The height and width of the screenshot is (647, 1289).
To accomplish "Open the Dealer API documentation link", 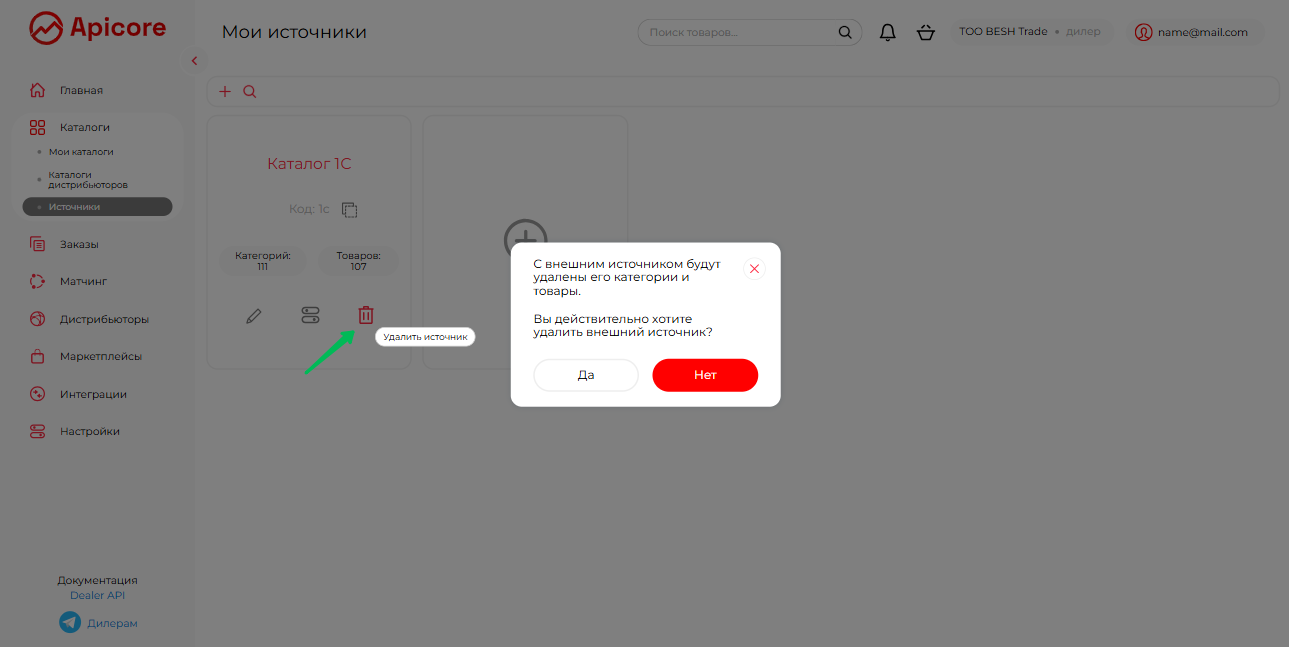I will click(97, 595).
